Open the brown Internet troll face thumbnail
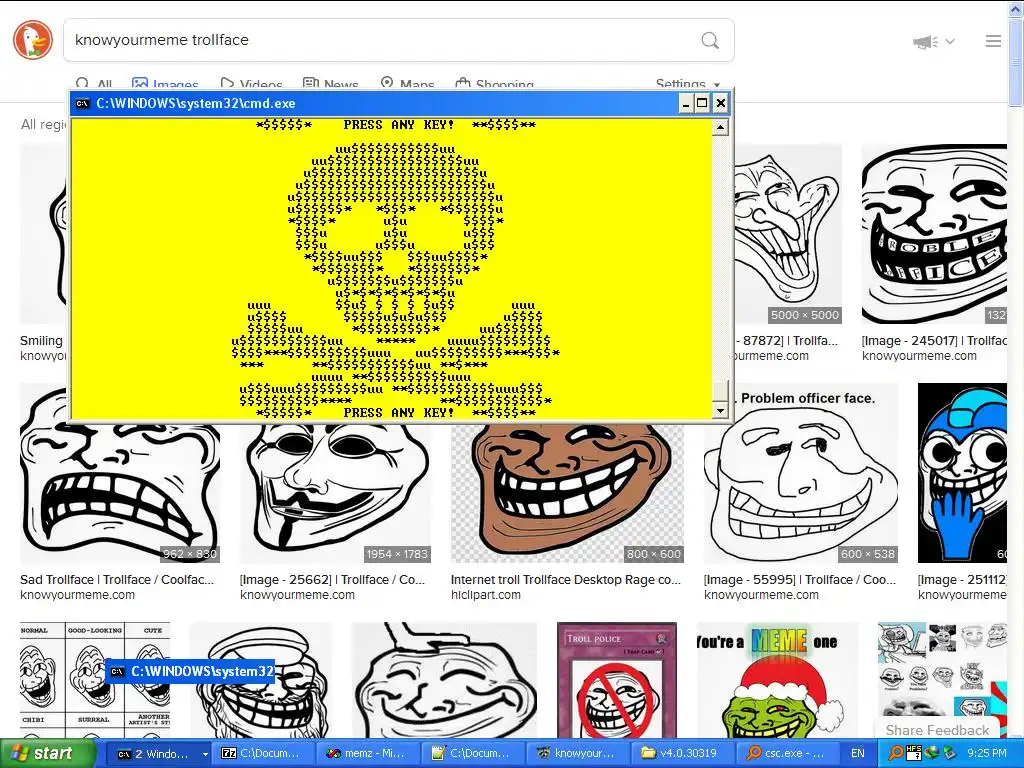 click(567, 491)
